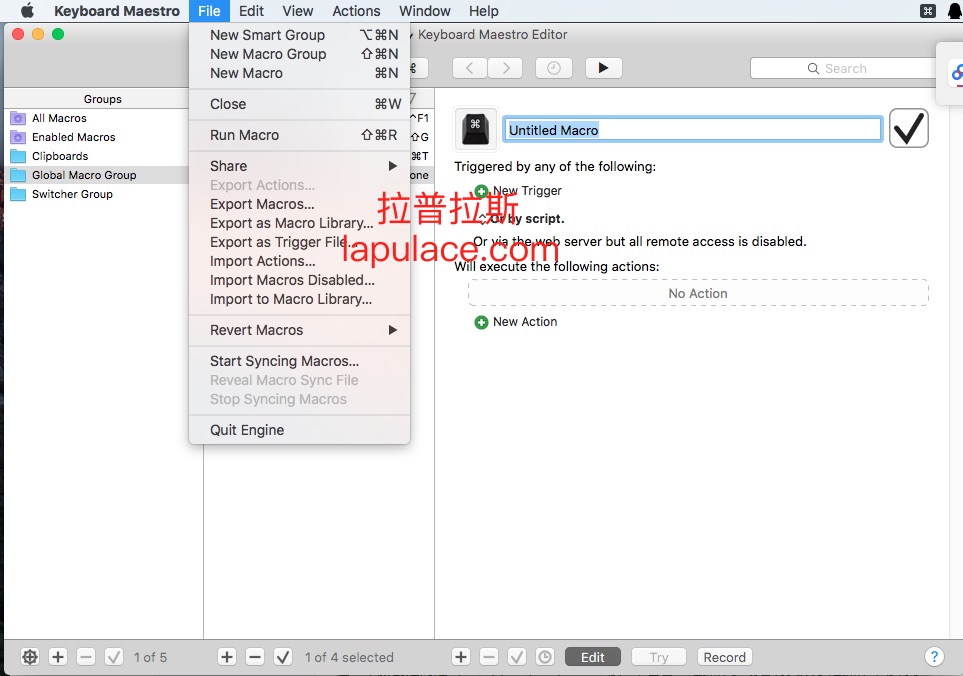963x676 pixels.
Task: Click the green New Trigger button
Action: tap(482, 191)
